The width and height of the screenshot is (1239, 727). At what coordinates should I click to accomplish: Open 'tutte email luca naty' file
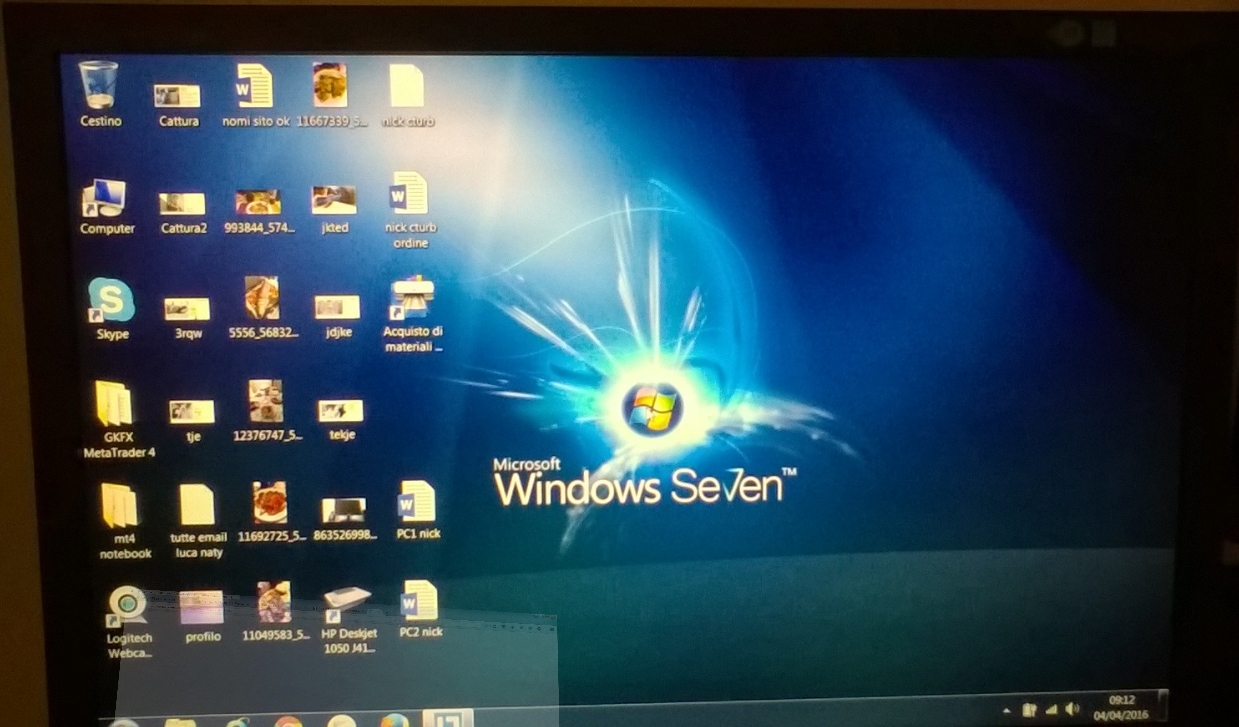tap(197, 505)
